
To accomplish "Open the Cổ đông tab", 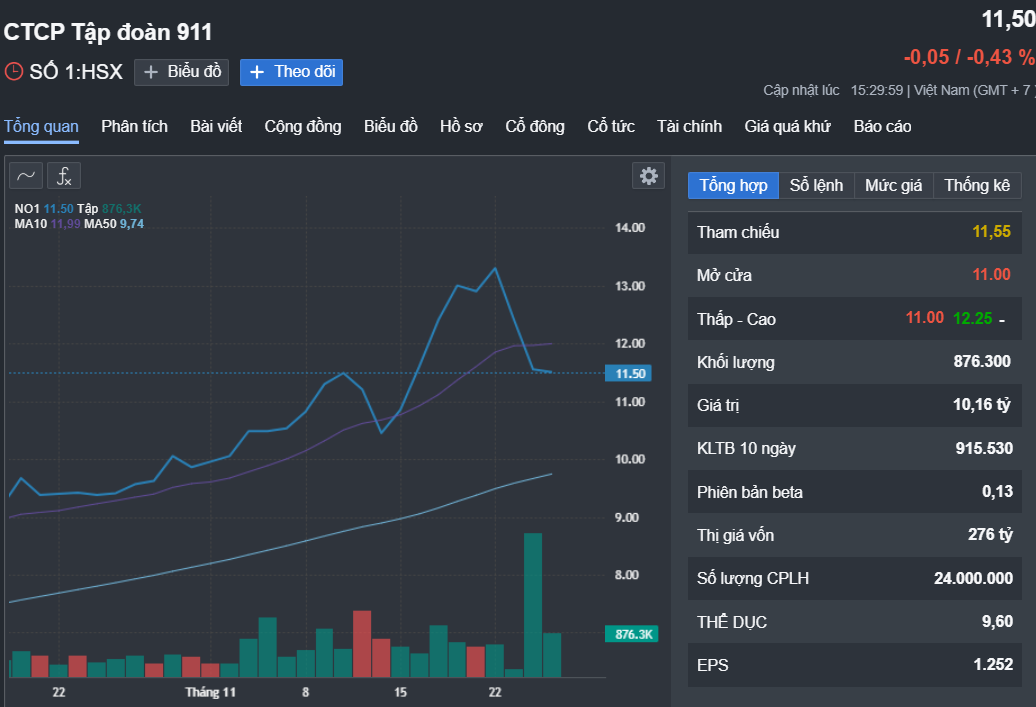I will [x=535, y=126].
